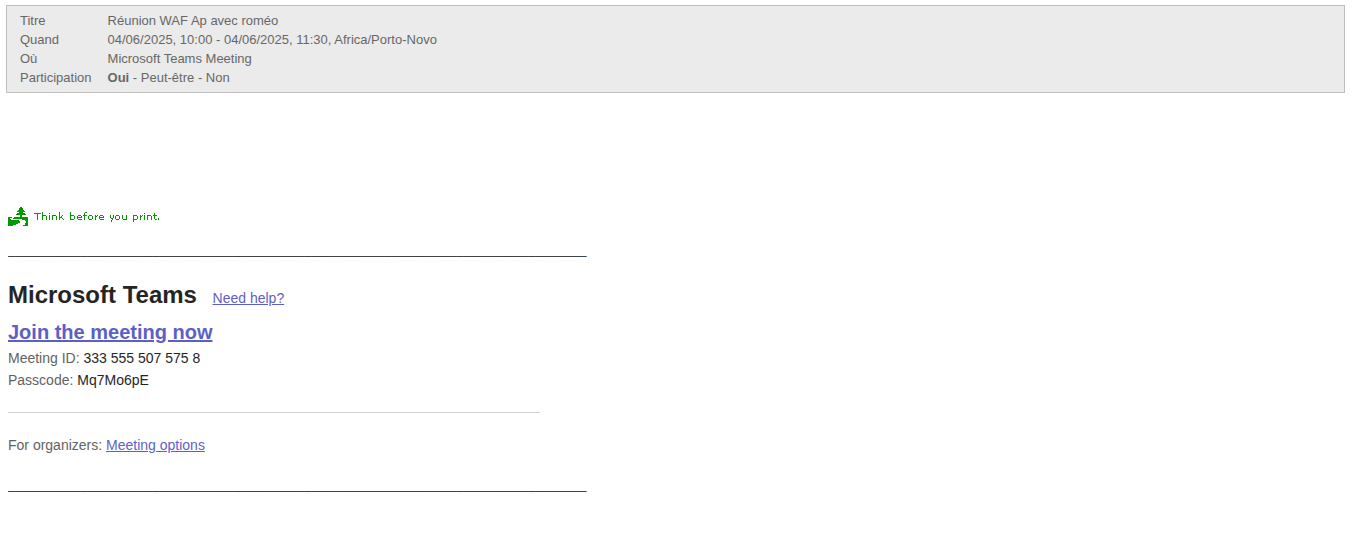
Task: Open the Need help? link
Action: point(248,298)
